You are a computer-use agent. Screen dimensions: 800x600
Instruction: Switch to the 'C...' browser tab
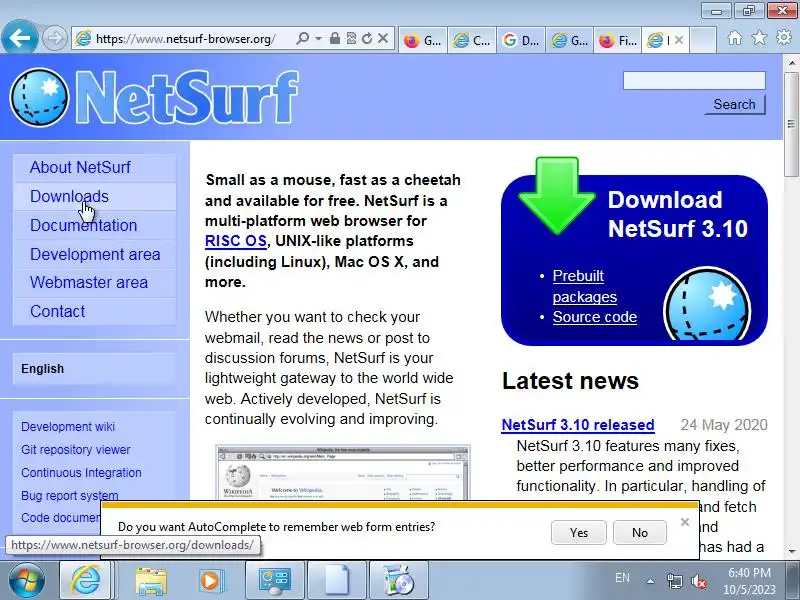471,40
